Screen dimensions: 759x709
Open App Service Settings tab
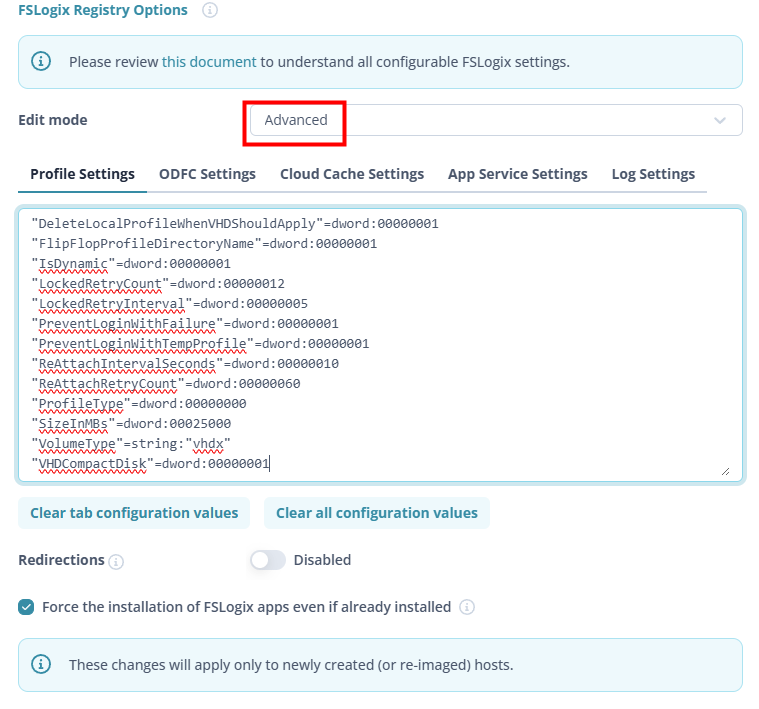coord(517,174)
